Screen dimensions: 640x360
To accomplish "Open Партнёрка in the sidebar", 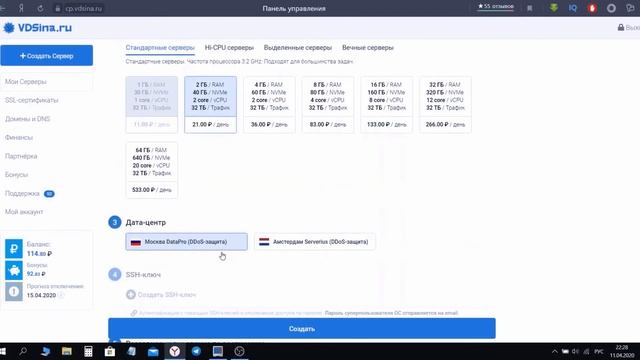I will 21,156.
